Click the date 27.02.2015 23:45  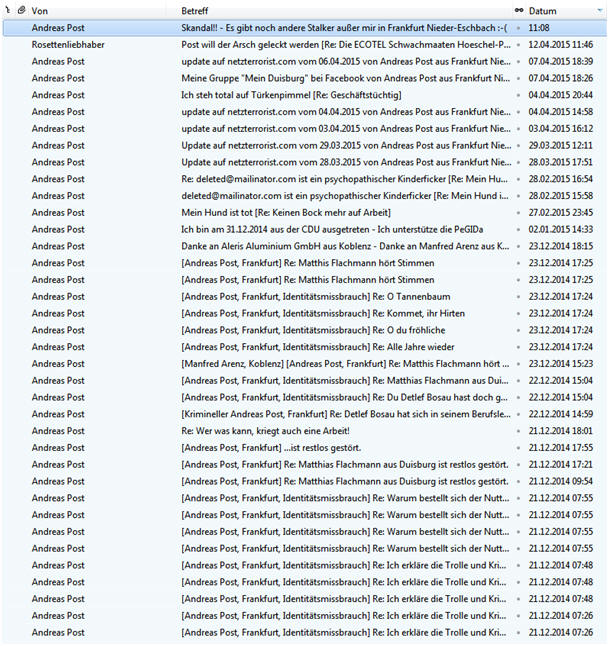561,213
